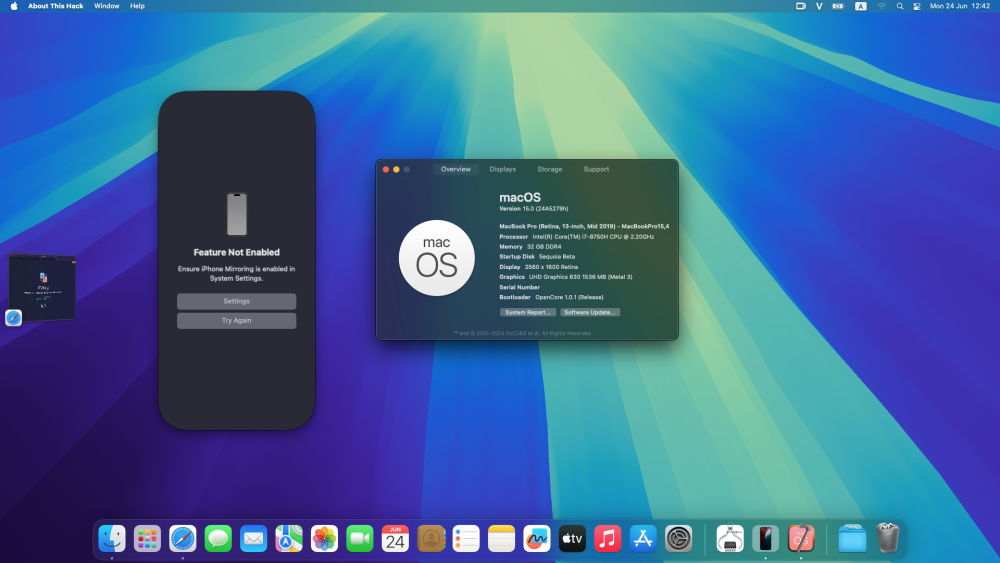The image size is (1000, 563).
Task: Click the battery status icon
Action: [x=838, y=6]
